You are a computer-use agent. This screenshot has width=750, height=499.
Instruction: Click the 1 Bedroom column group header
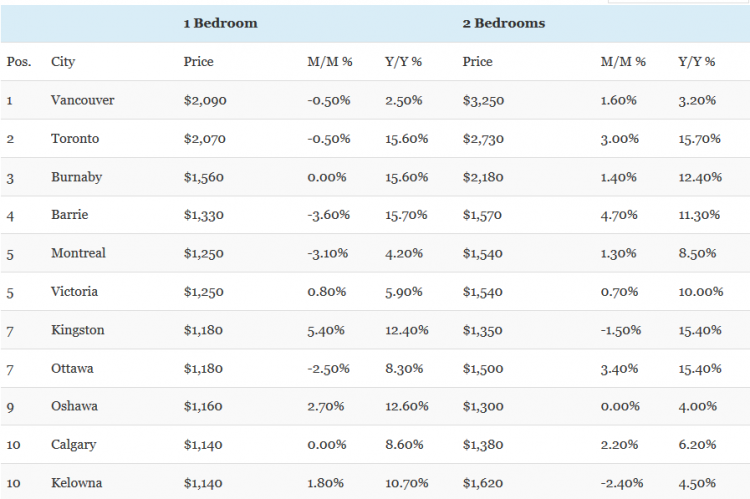click(220, 23)
